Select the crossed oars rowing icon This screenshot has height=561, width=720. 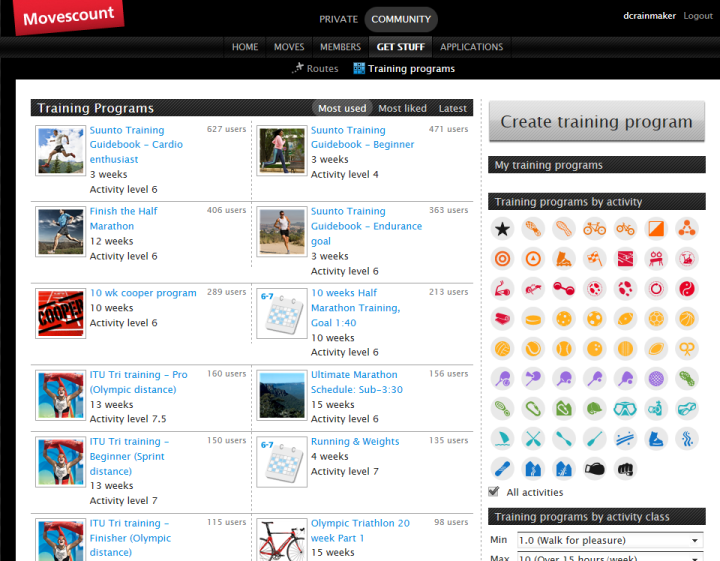pyautogui.click(x=533, y=439)
